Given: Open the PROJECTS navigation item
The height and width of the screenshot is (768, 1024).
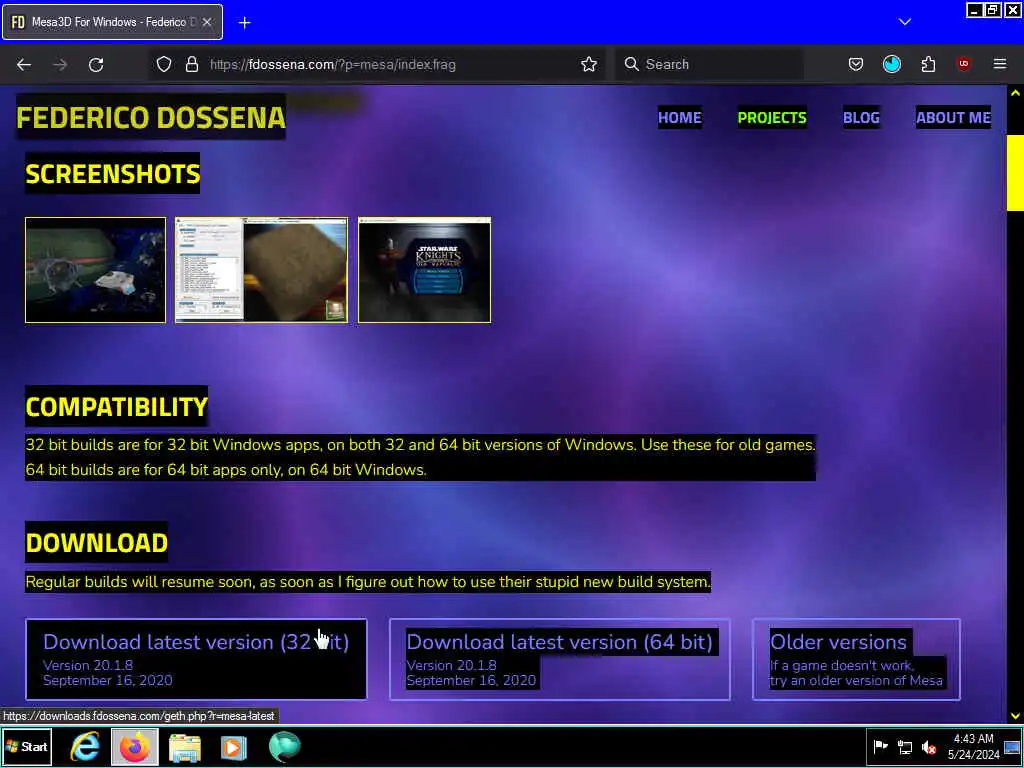Looking at the screenshot, I should pos(772,118).
